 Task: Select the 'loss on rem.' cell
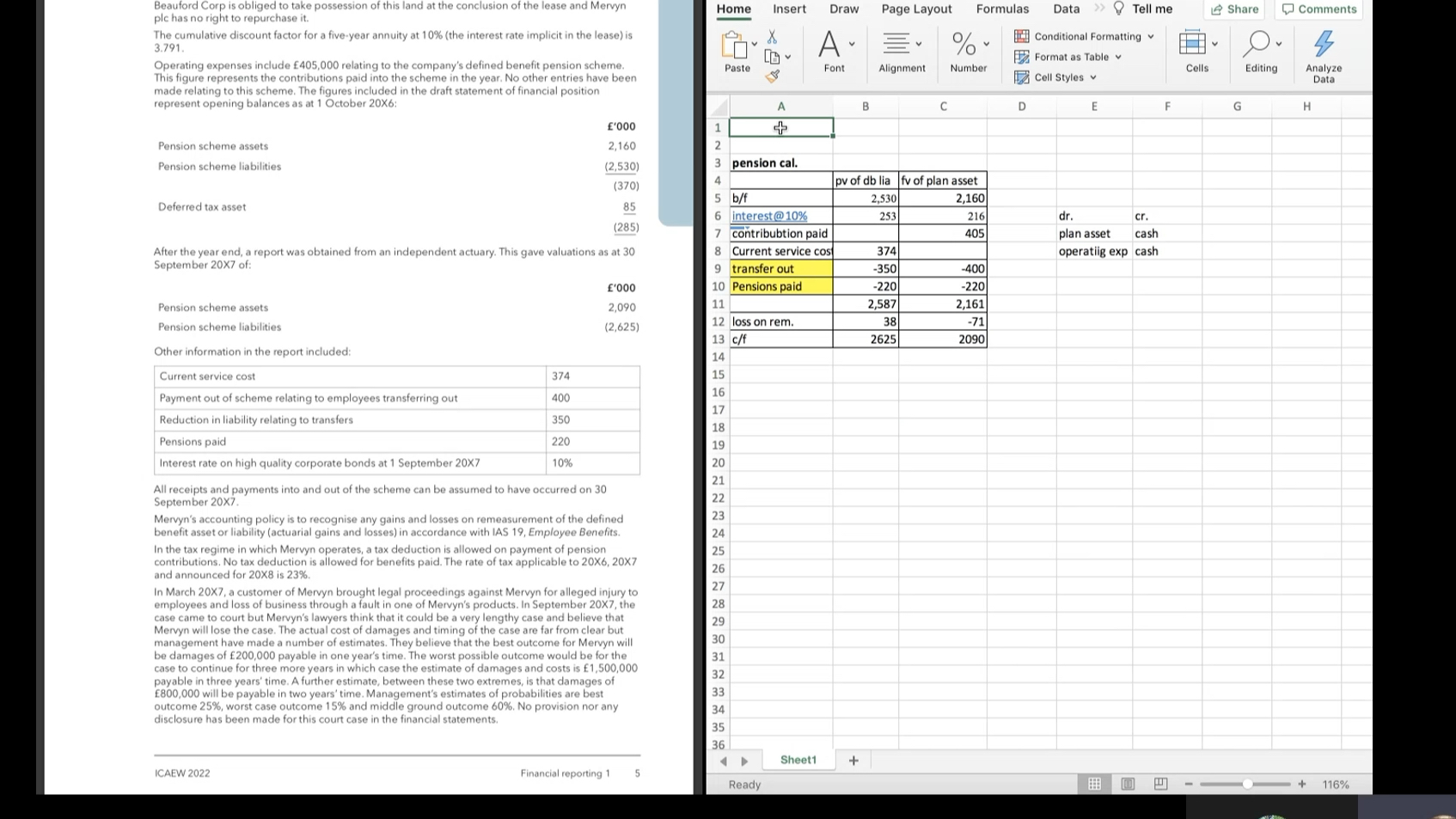[x=780, y=321]
